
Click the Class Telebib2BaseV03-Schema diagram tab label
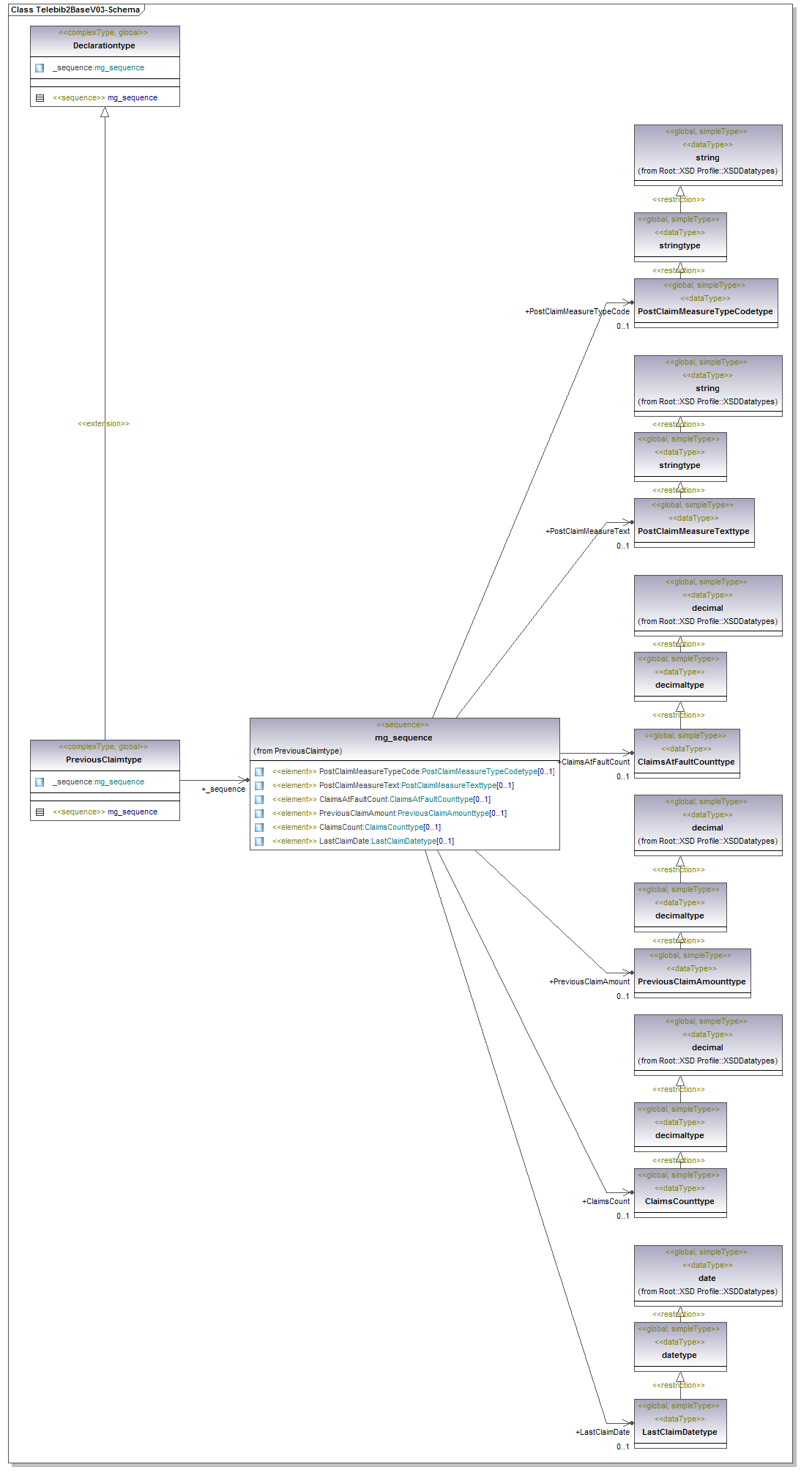click(x=75, y=10)
